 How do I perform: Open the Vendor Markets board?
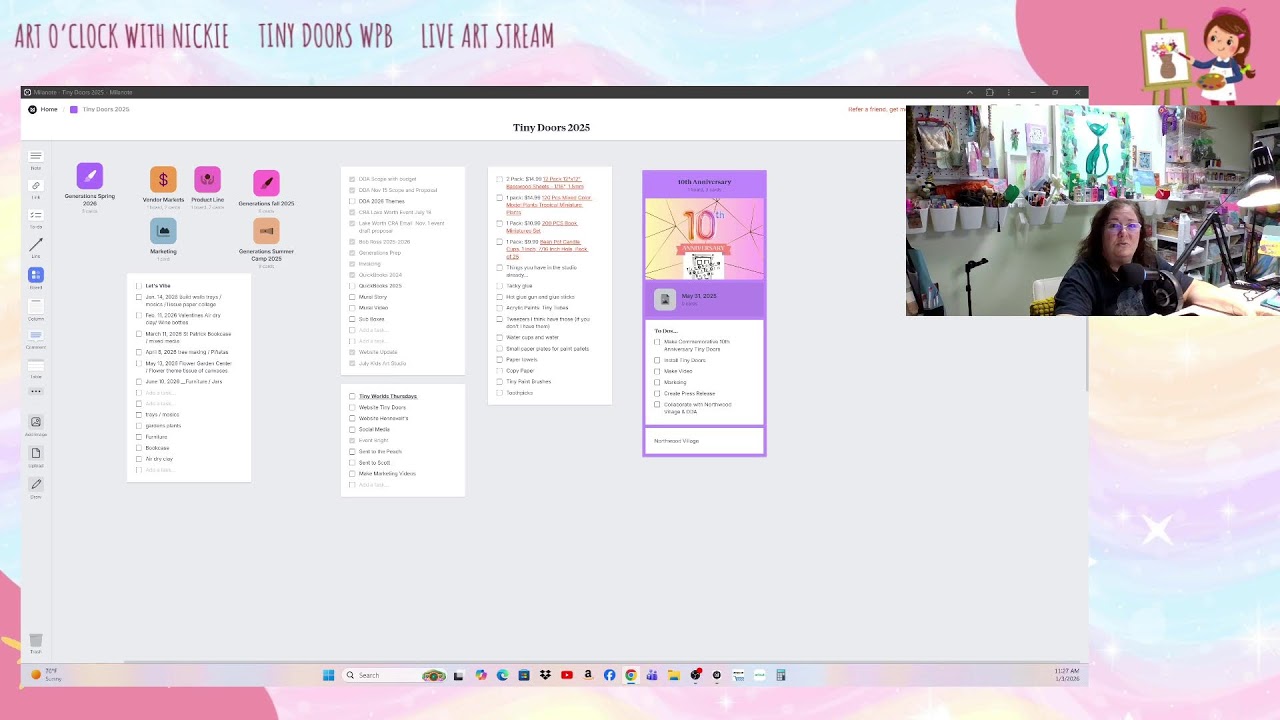(163, 179)
